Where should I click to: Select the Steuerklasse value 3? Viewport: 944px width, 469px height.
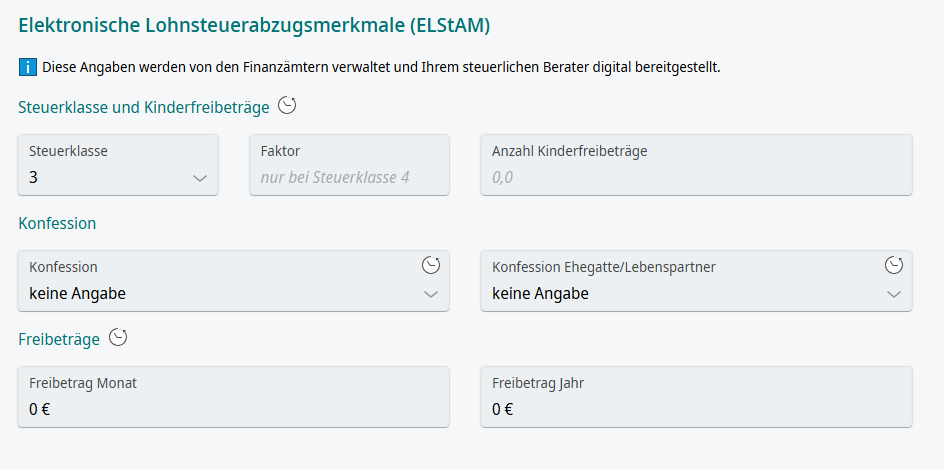click(x=34, y=178)
